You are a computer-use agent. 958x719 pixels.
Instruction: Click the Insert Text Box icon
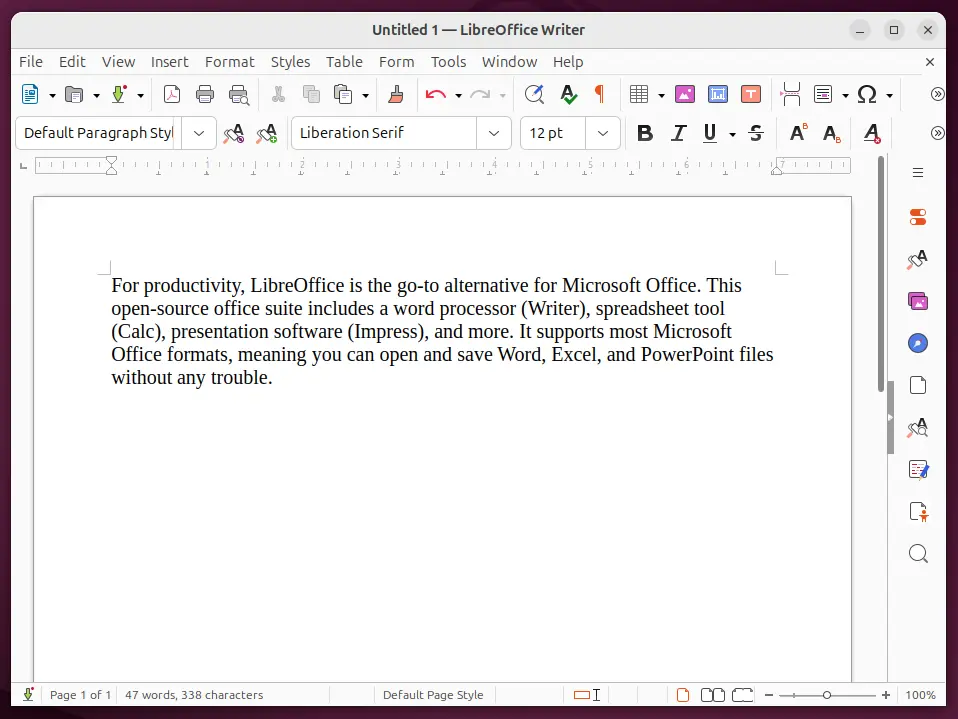click(x=751, y=95)
